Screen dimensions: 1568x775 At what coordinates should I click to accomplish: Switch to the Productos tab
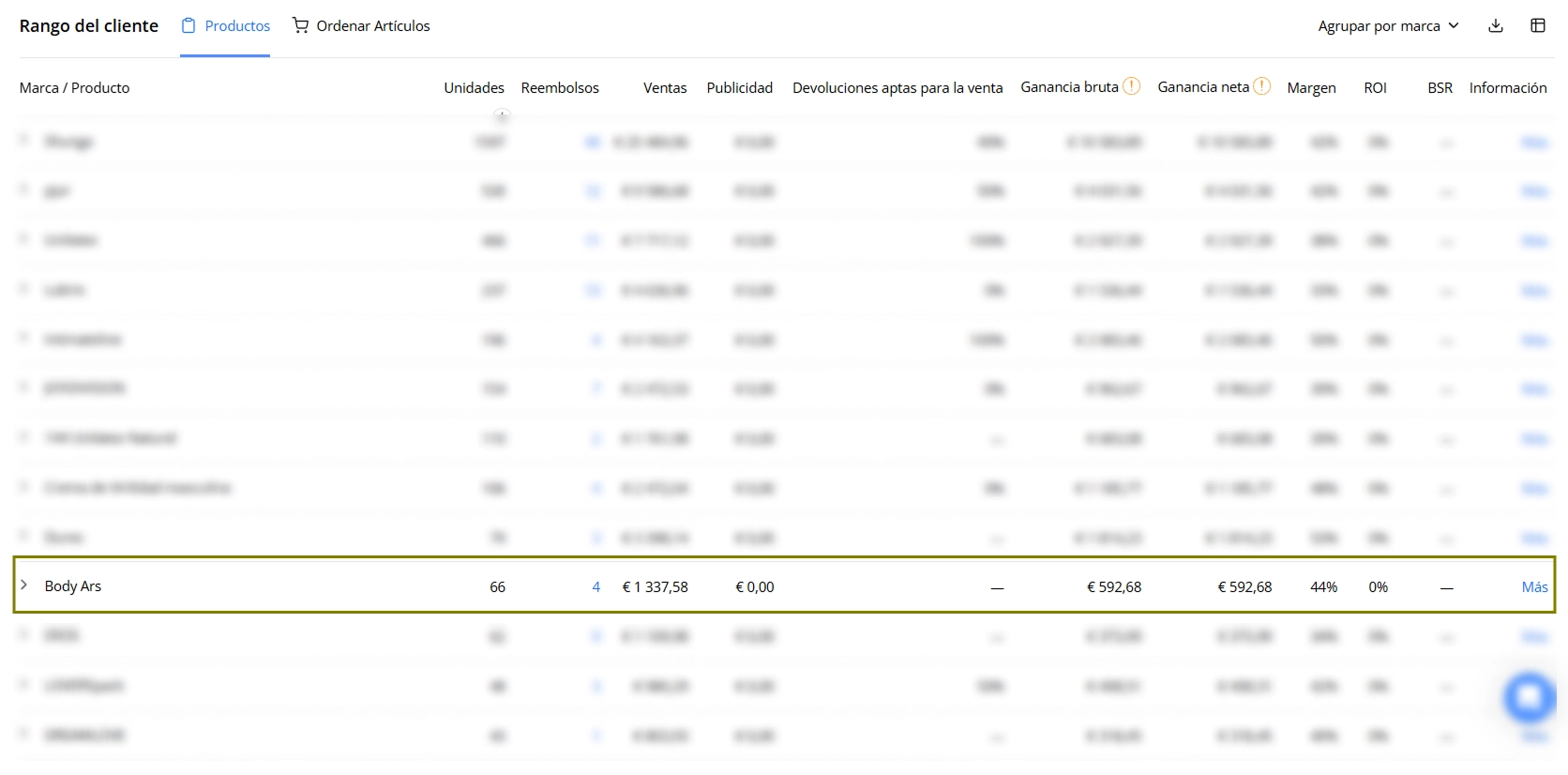225,26
